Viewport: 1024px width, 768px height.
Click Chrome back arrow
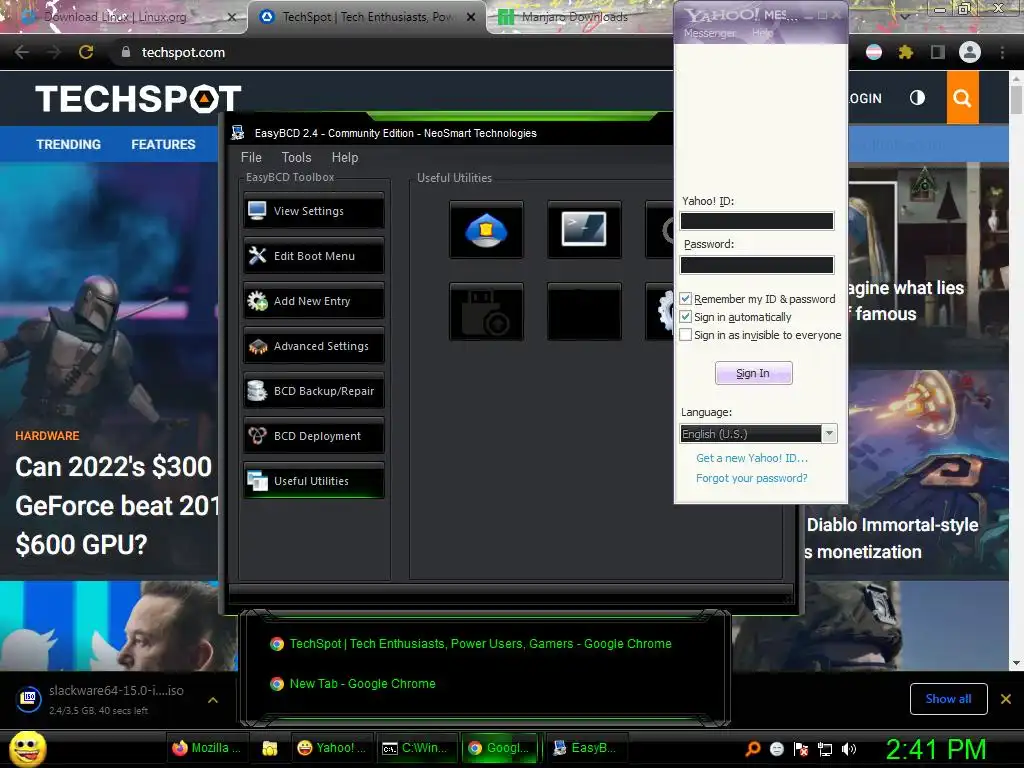[x=22, y=52]
